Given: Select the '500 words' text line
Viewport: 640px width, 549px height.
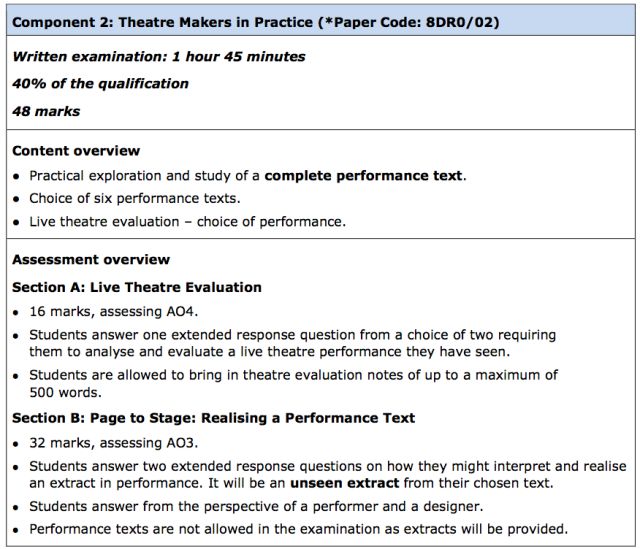Looking at the screenshot, I should point(65,392).
